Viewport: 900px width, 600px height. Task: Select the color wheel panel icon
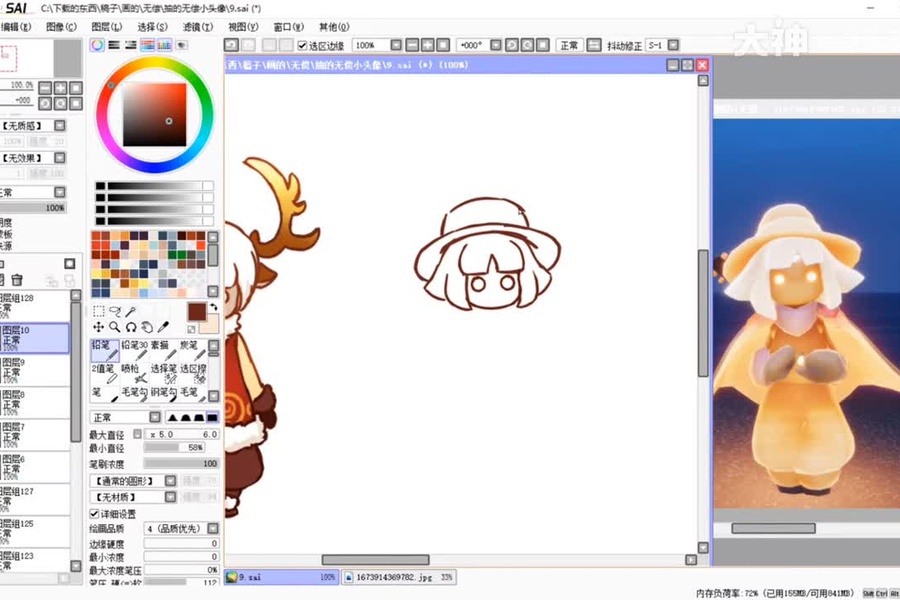[x=97, y=45]
